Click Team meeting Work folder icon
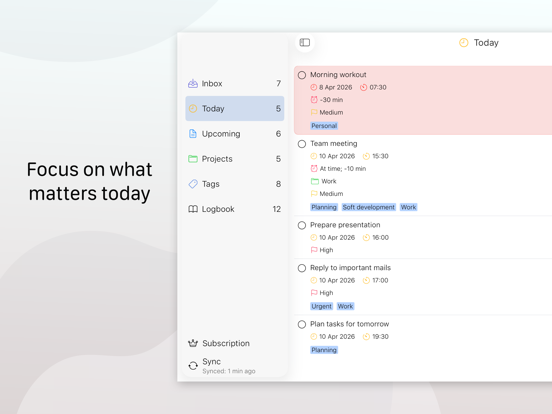The width and height of the screenshot is (552, 414). click(x=315, y=181)
